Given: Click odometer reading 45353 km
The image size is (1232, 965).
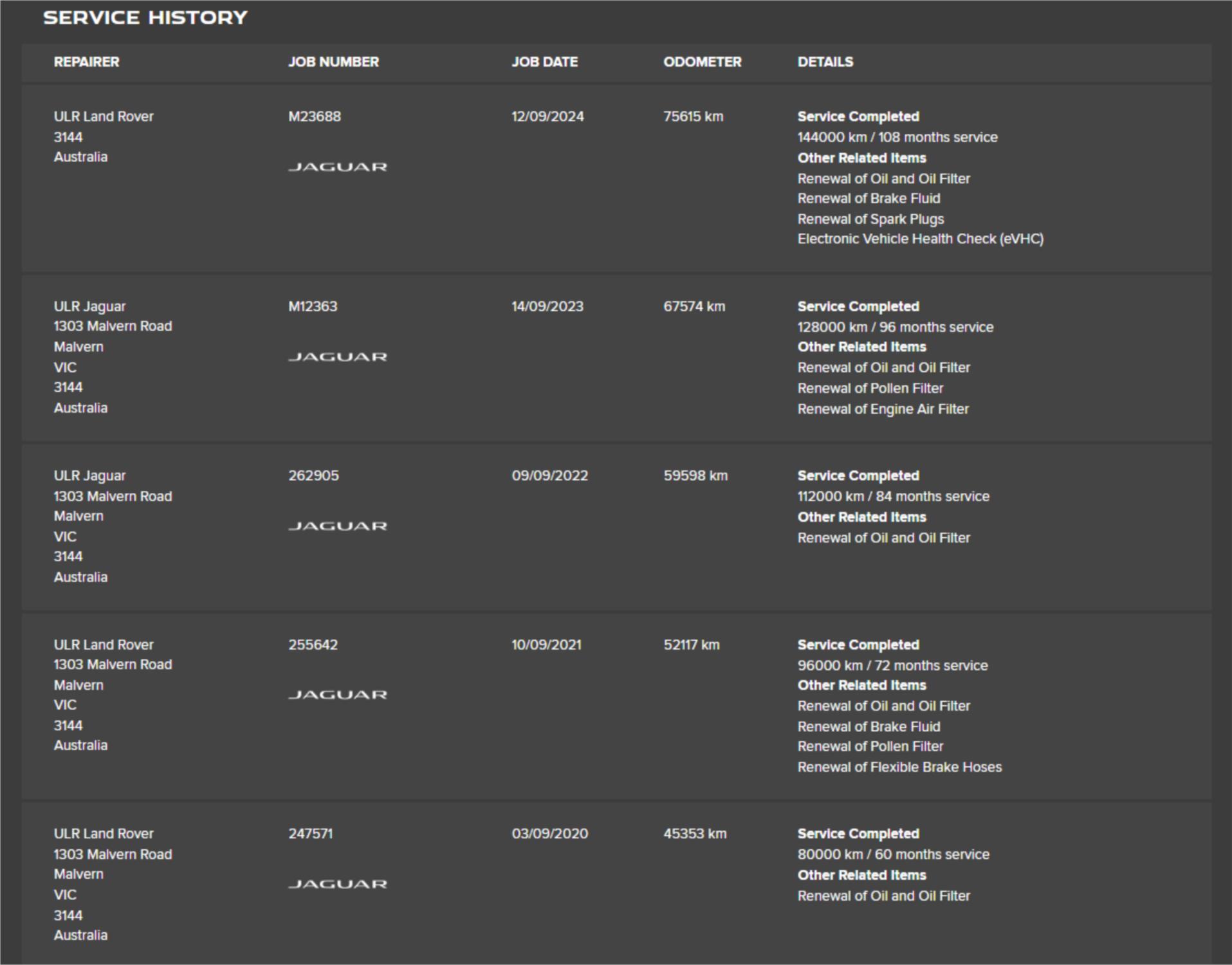Looking at the screenshot, I should [x=695, y=834].
